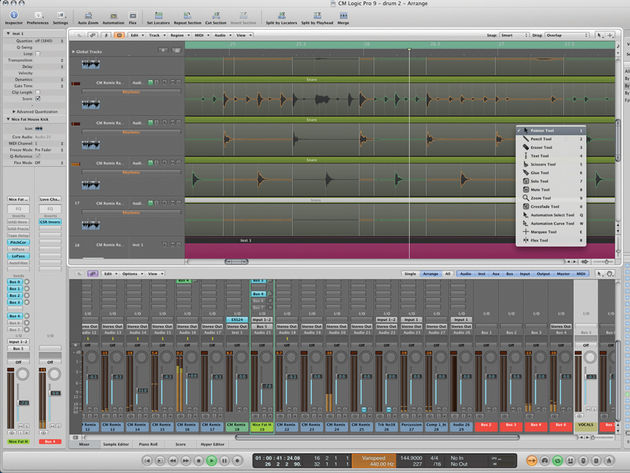
Task: Toggle the metronome click transport button
Action: (609, 461)
